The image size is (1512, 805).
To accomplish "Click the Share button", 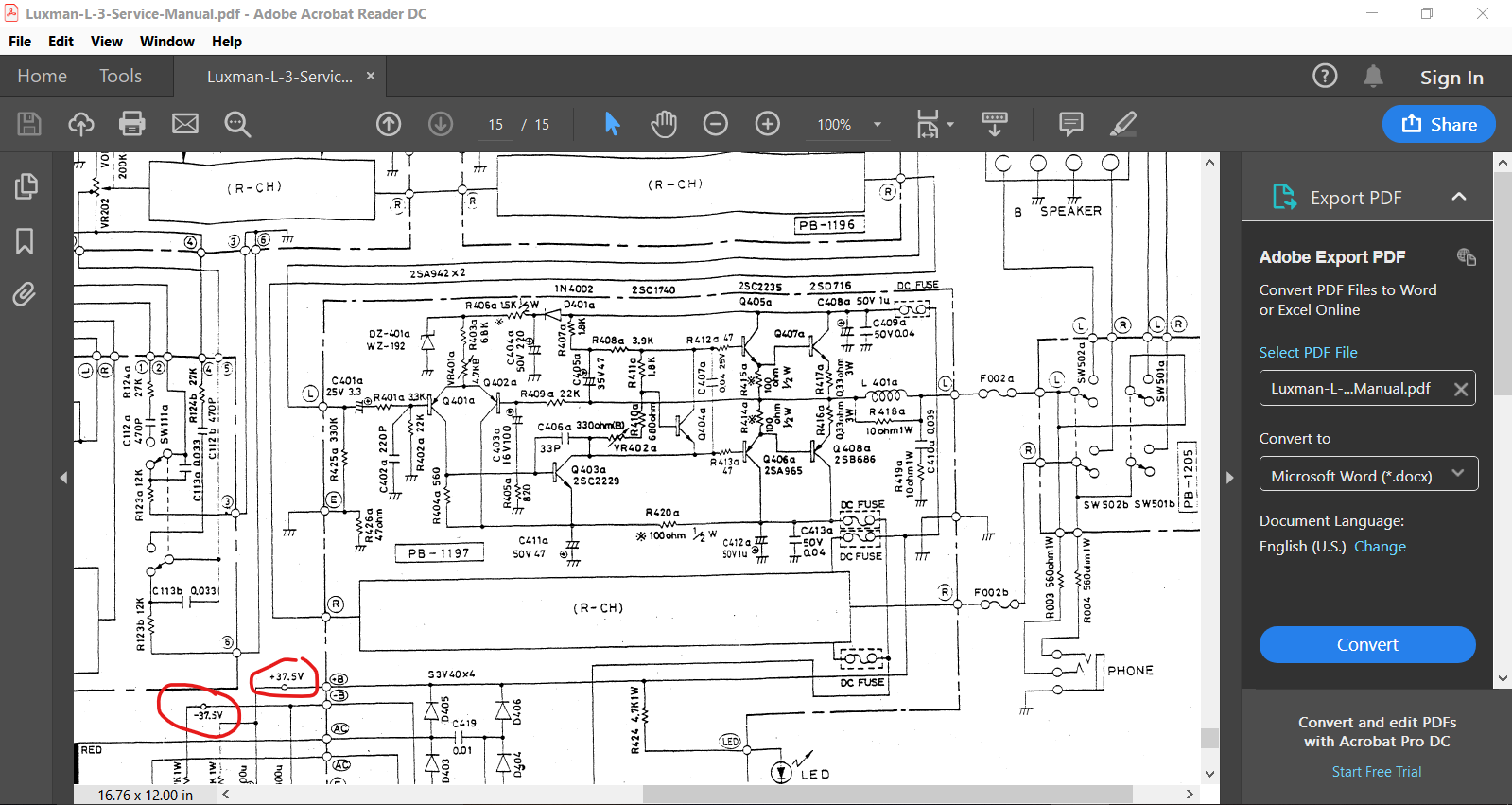I will [x=1438, y=124].
